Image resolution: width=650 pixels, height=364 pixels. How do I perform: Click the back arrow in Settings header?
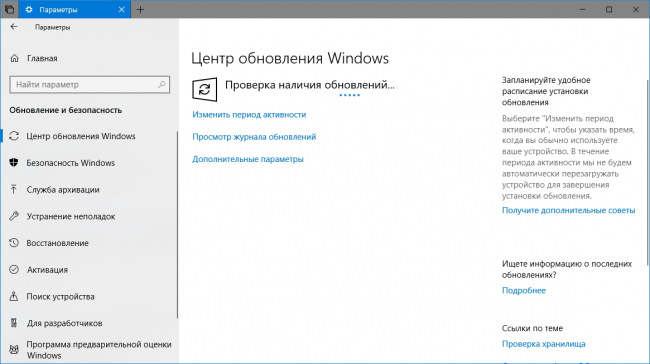[14, 27]
